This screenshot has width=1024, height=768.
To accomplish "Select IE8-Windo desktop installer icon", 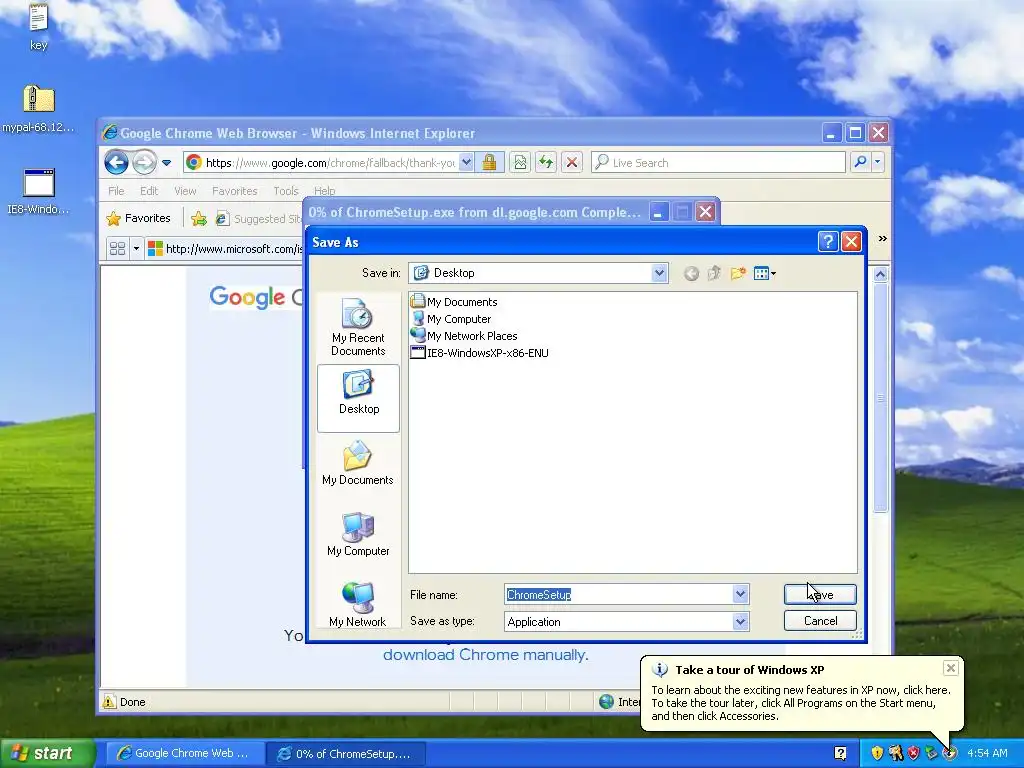I will pyautogui.click(x=39, y=191).
